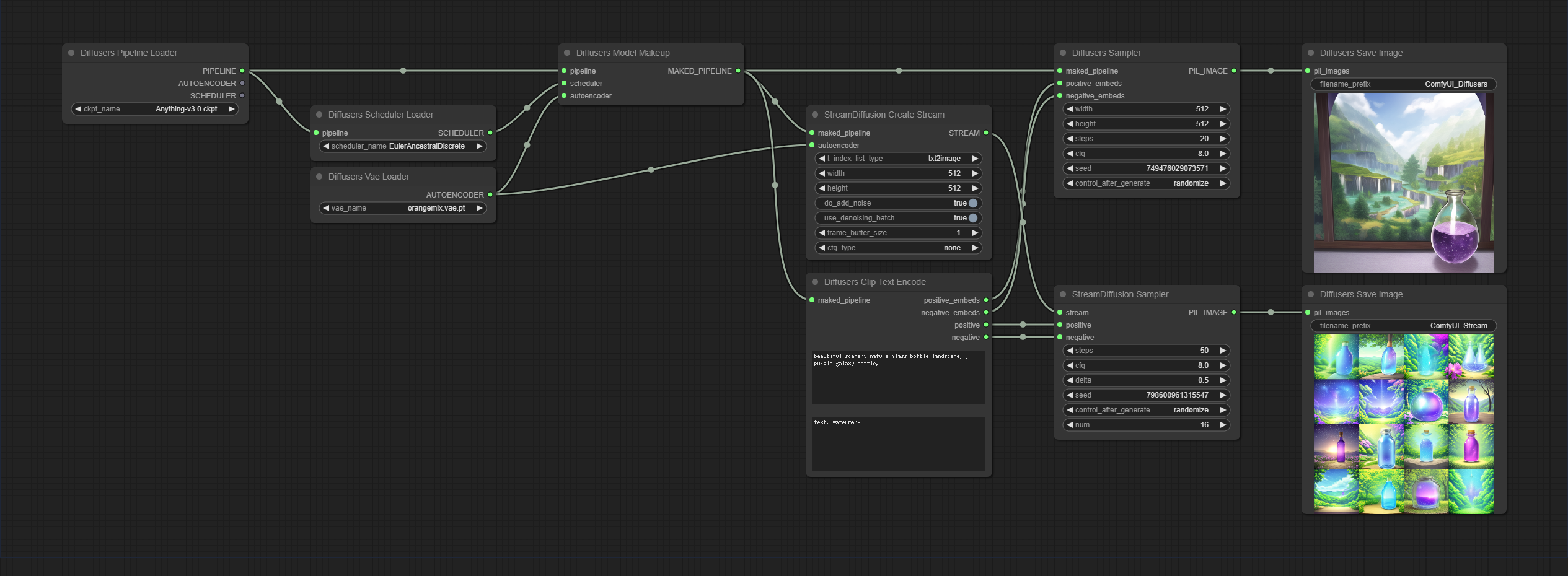1568x576 pixels.
Task: Collapse the Diffusers Scheduler Loader node dot
Action: [319, 115]
